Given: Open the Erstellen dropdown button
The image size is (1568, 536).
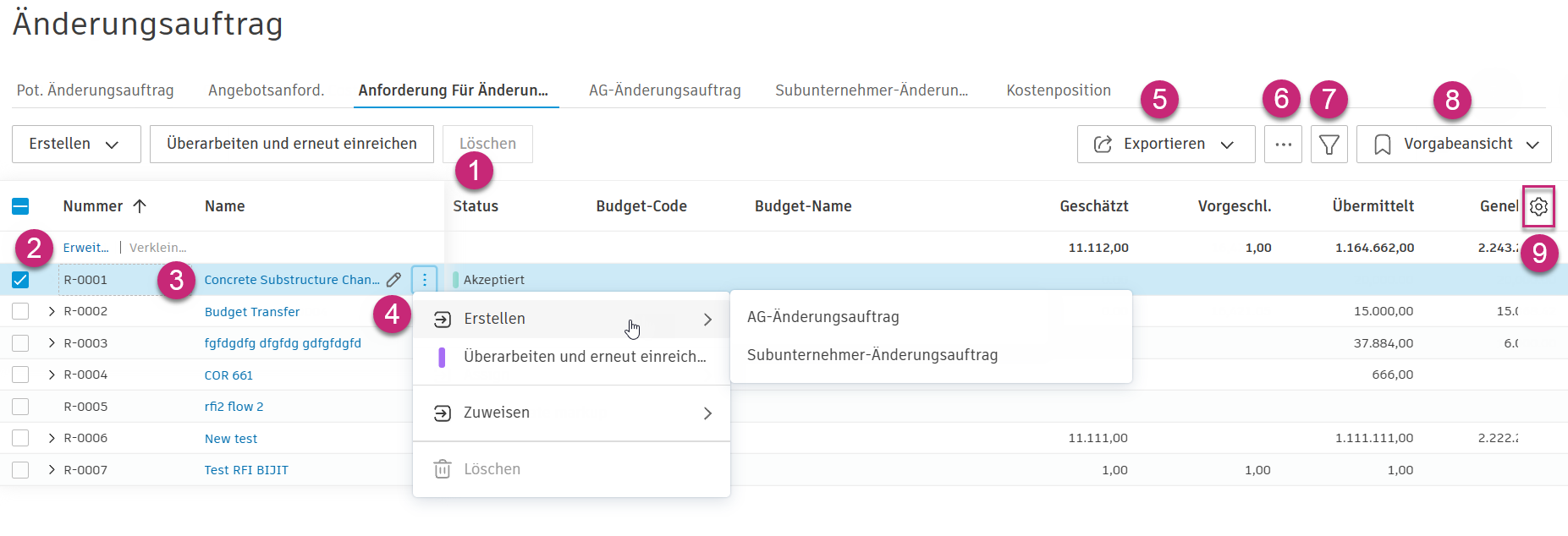Looking at the screenshot, I should pos(76,145).
